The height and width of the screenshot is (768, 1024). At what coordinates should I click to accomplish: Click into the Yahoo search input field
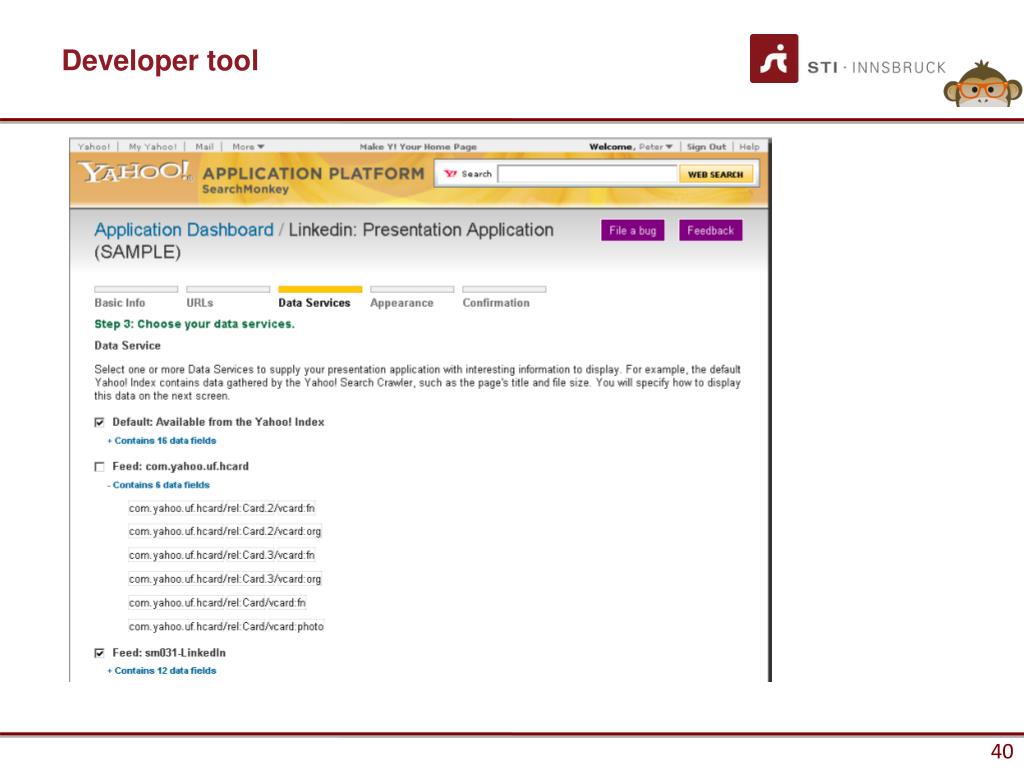pos(587,174)
